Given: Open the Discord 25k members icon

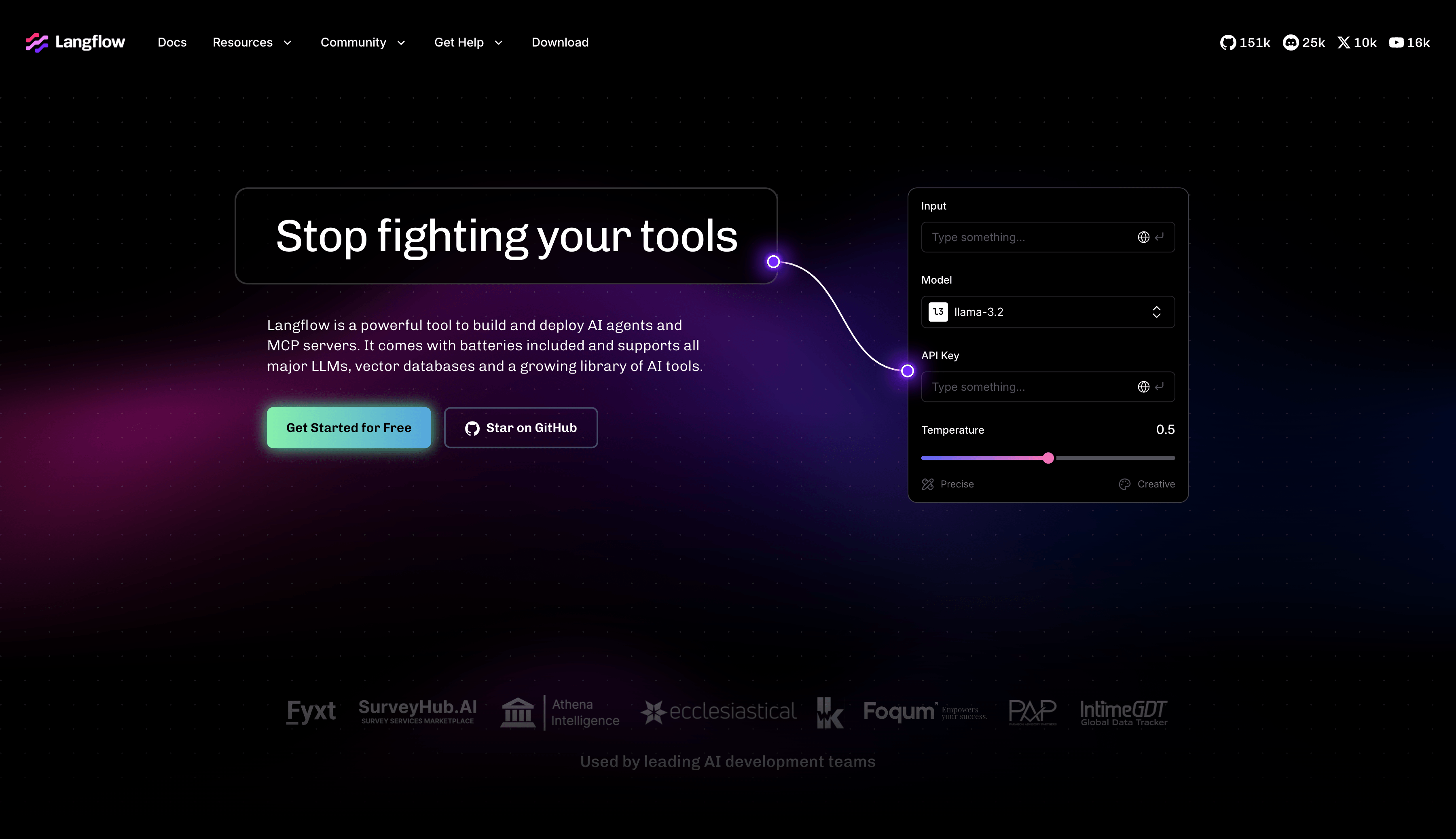Looking at the screenshot, I should tap(1290, 42).
